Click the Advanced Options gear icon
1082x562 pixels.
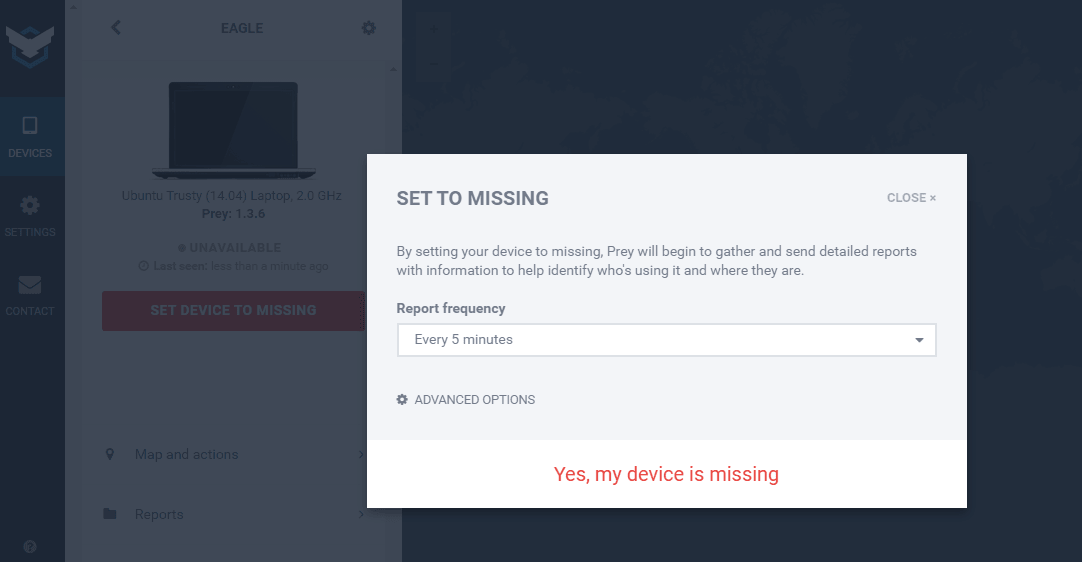pos(402,400)
